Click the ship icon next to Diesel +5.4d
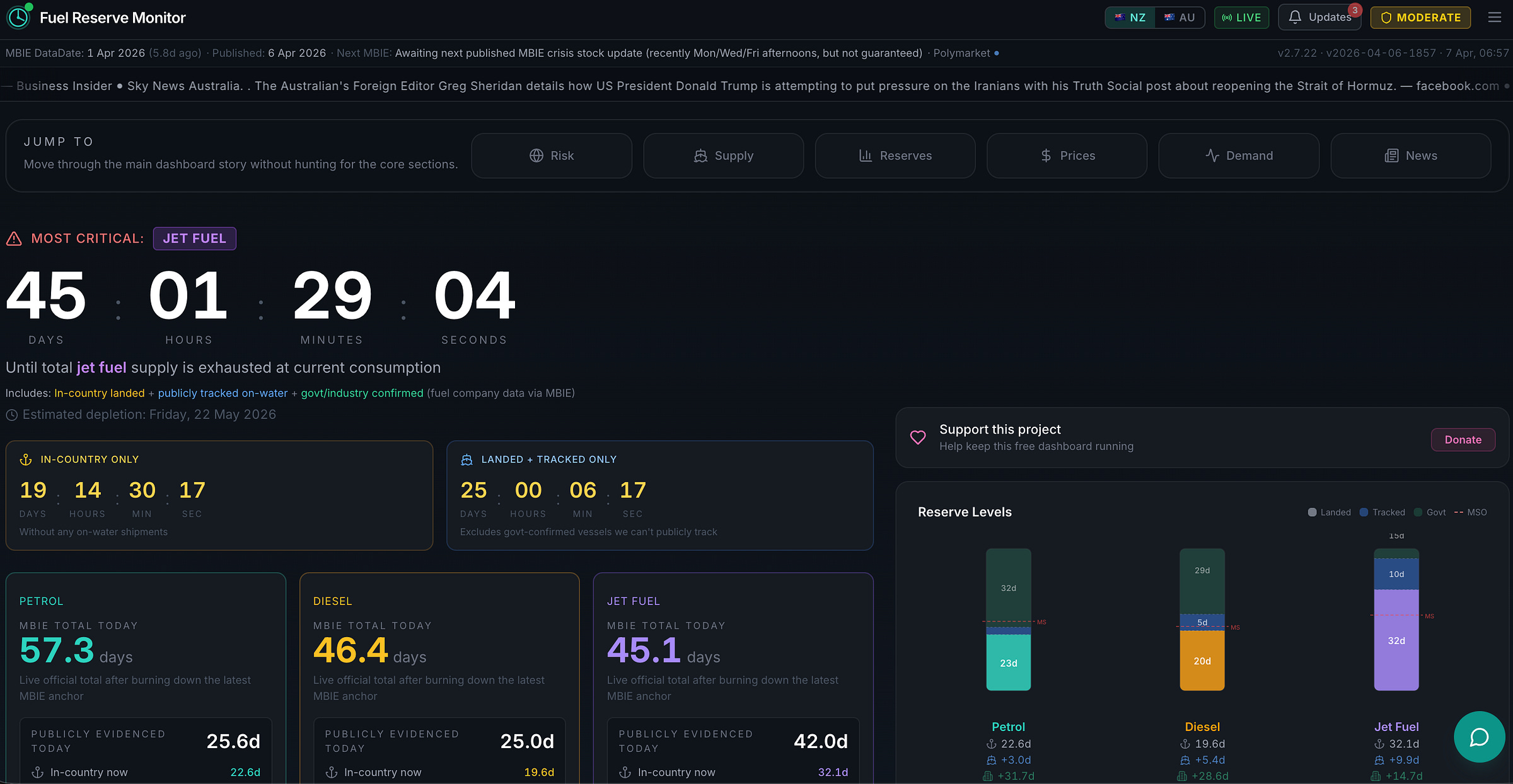The width and height of the screenshot is (1513, 784). (1185, 760)
